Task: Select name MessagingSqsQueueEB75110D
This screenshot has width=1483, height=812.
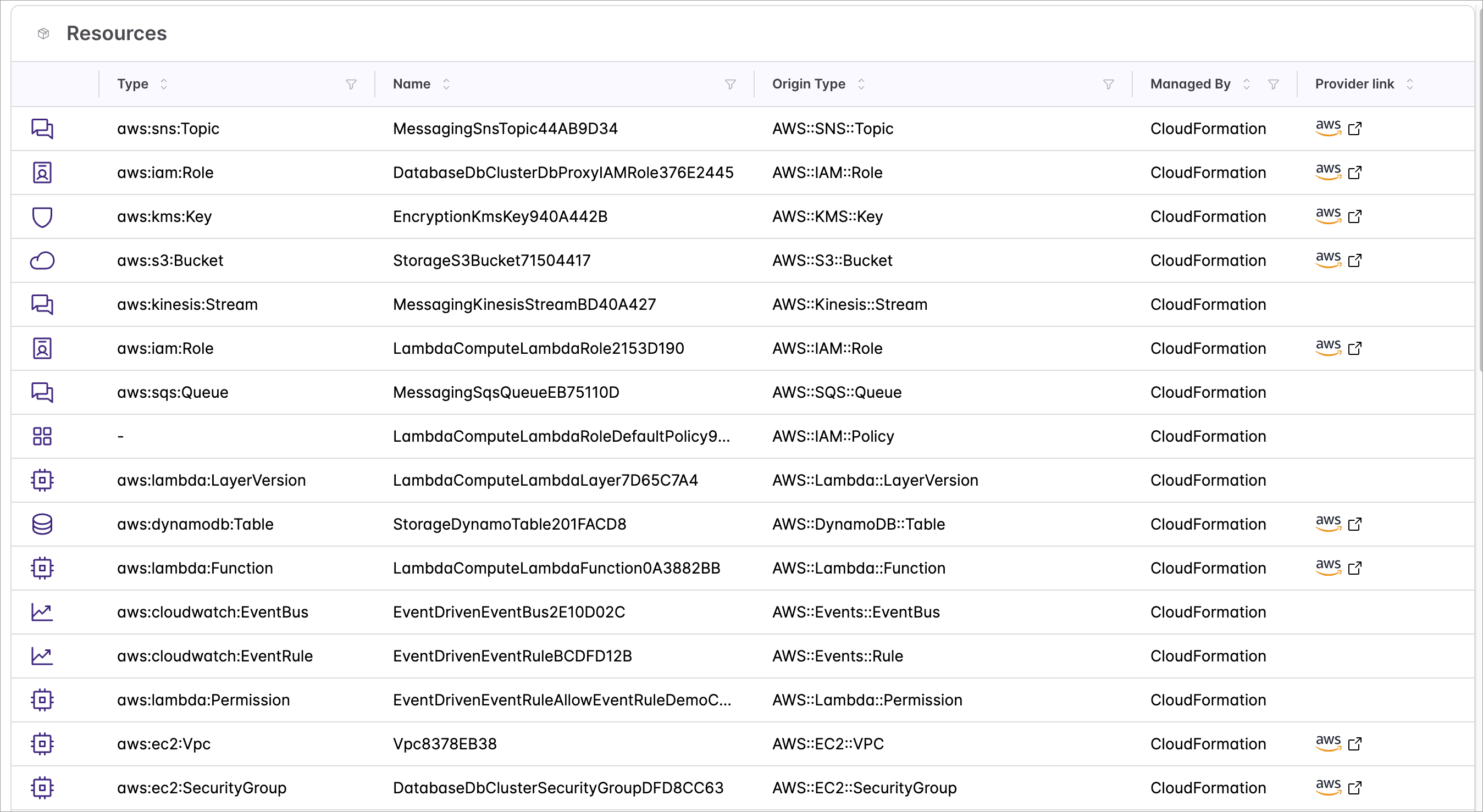Action: click(506, 392)
